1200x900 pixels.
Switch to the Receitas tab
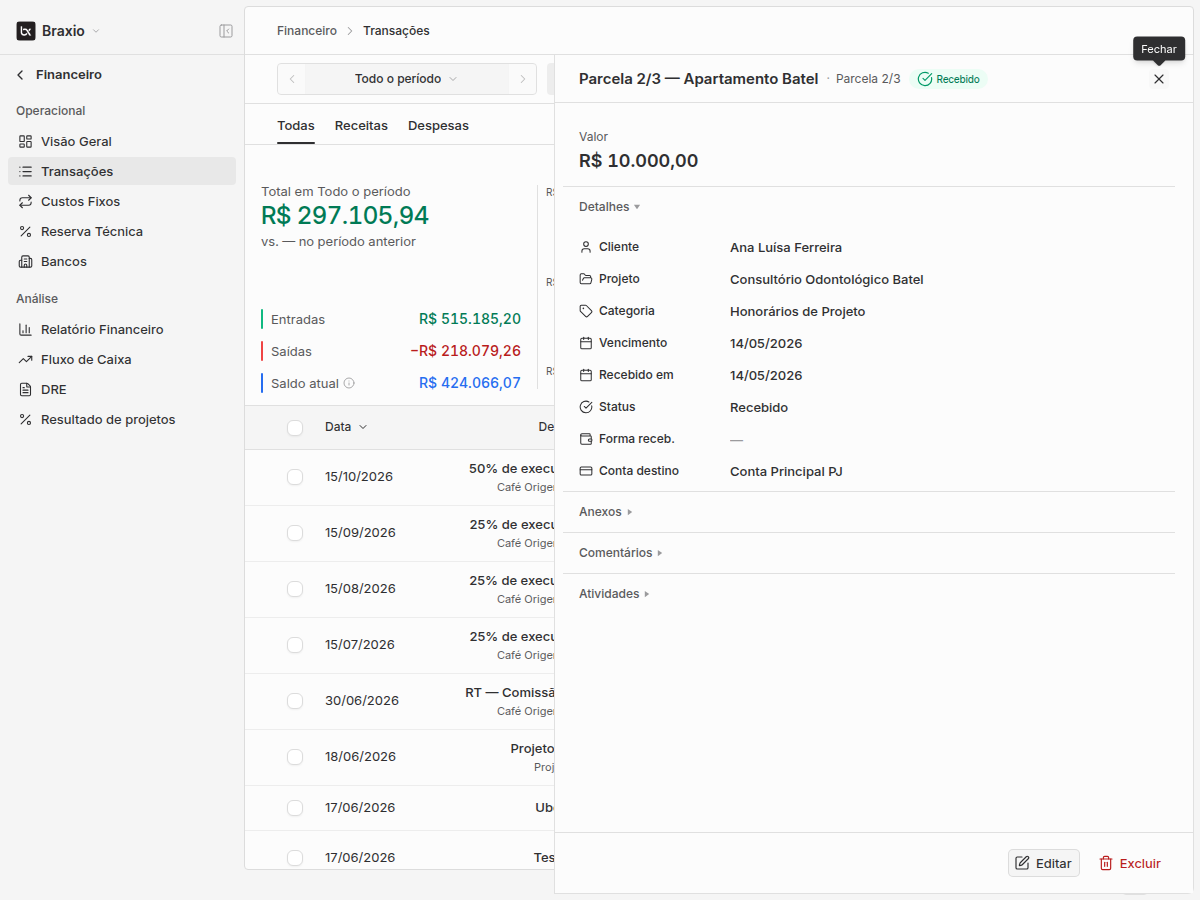(361, 126)
